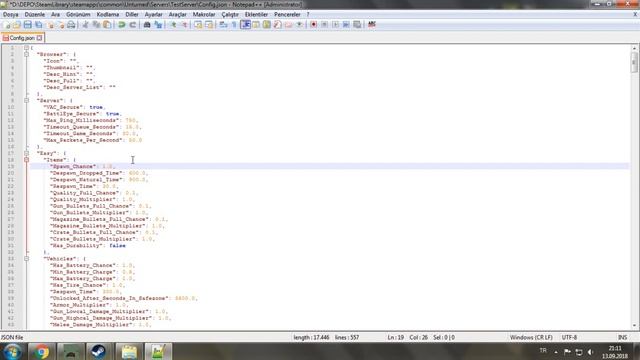Click the Close document toolbar icon

click(x=50, y=25)
